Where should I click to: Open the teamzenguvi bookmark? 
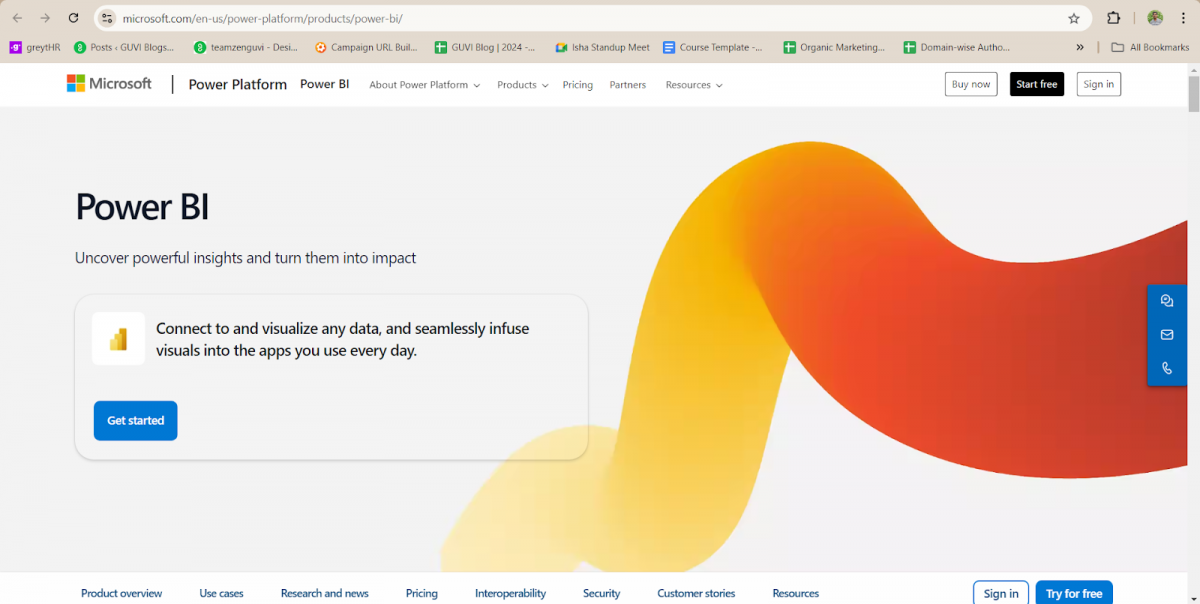click(x=245, y=47)
